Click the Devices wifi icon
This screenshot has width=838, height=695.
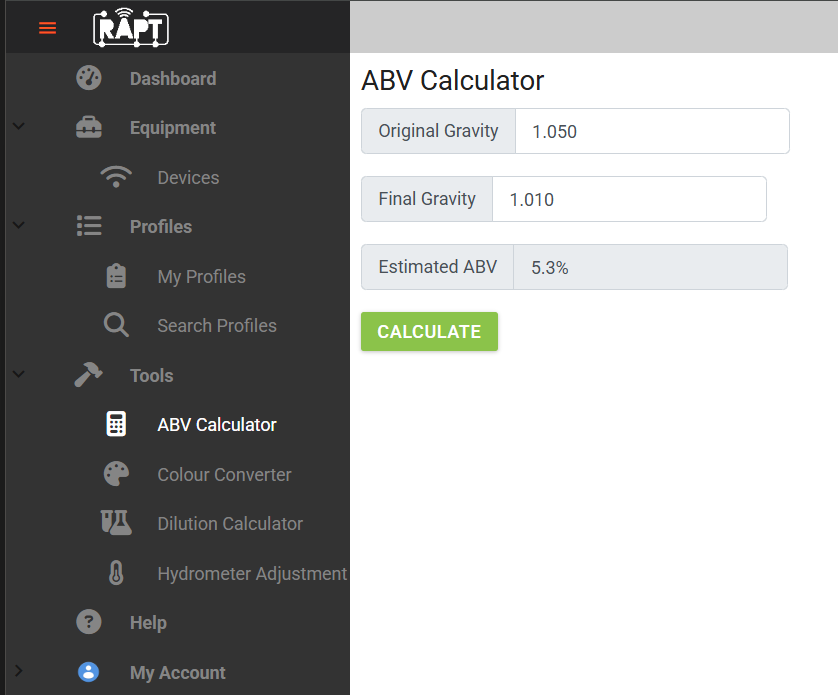(x=116, y=177)
